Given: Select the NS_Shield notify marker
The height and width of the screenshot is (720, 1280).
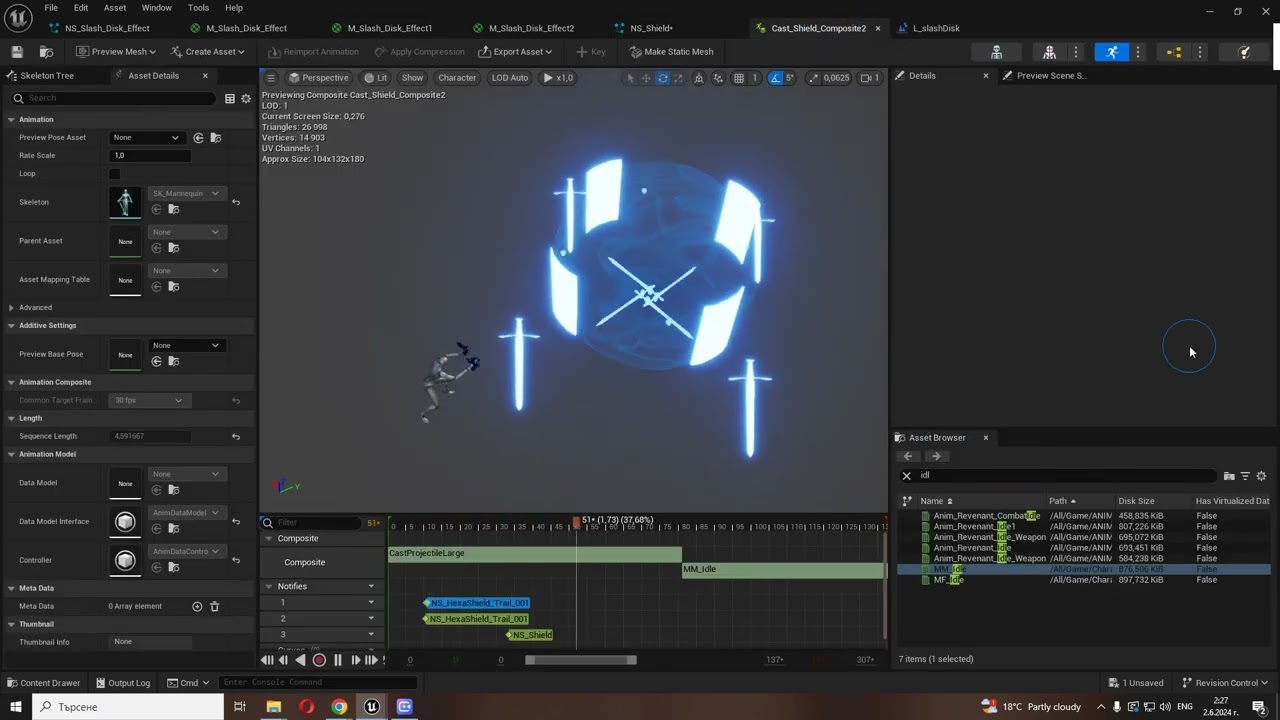Looking at the screenshot, I should pyautogui.click(x=530, y=635).
